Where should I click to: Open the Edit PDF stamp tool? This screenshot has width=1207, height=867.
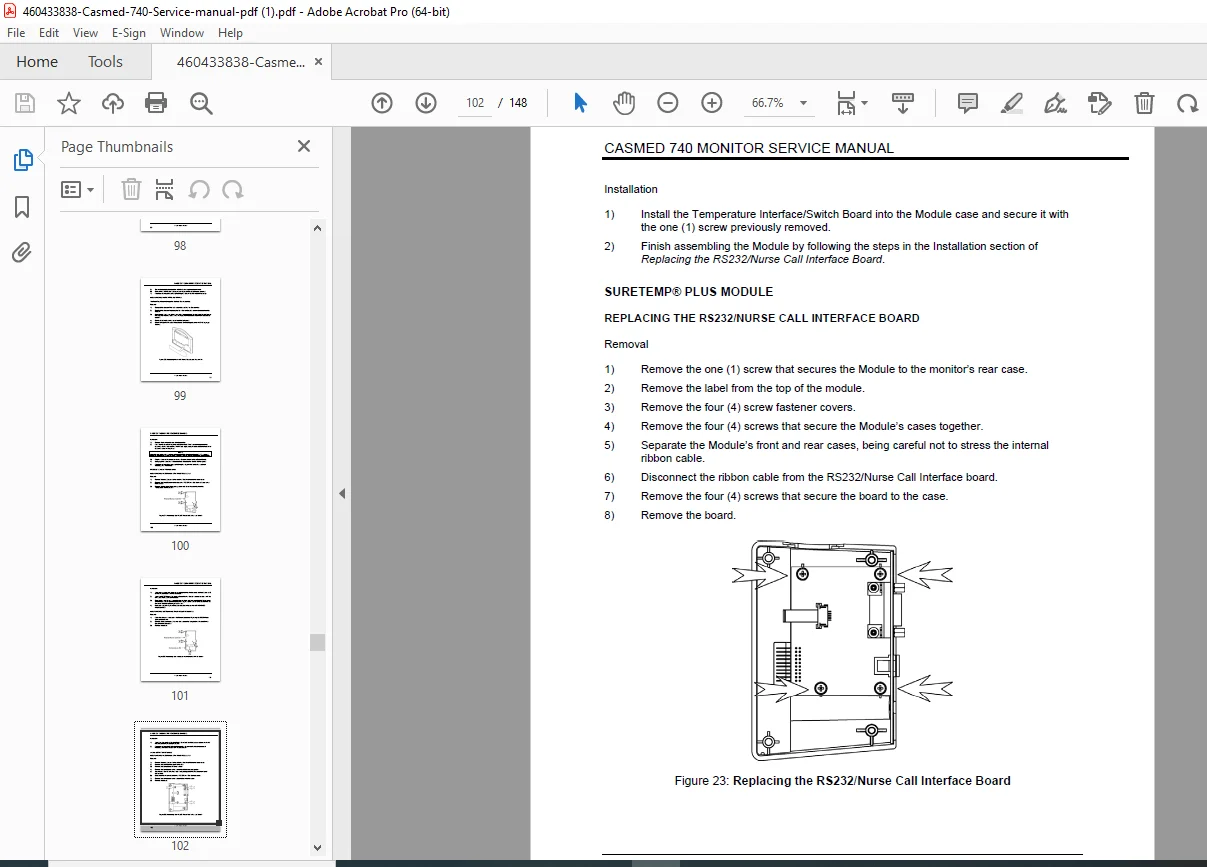tap(1100, 103)
